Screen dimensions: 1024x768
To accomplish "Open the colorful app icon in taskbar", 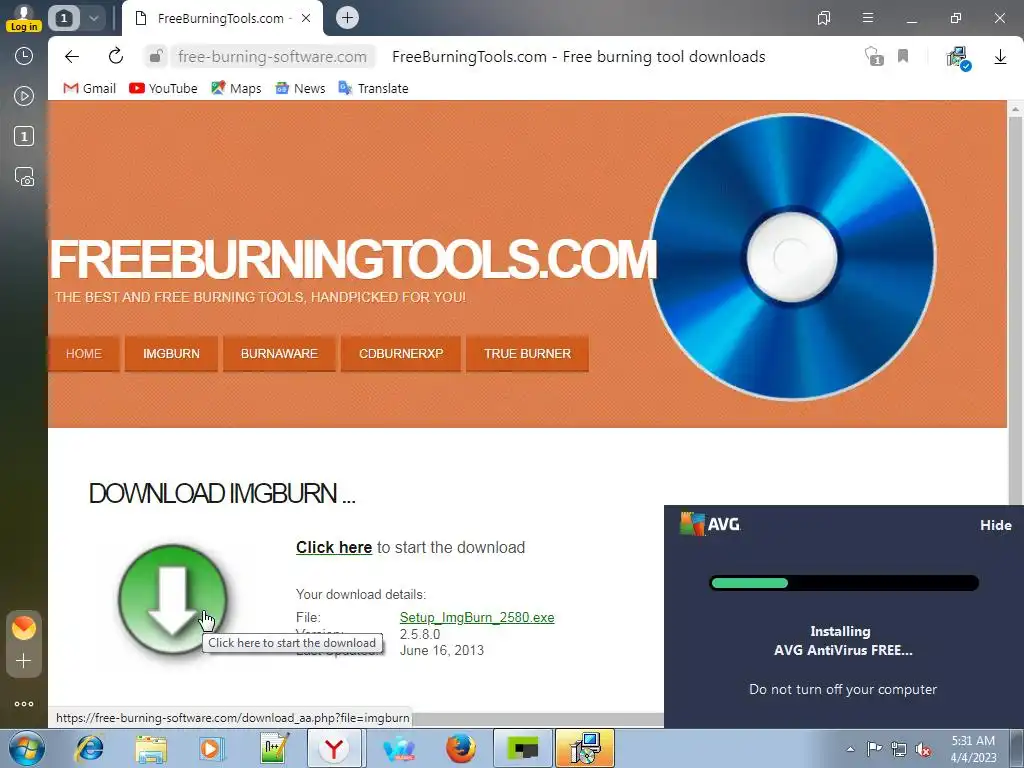I will 399,748.
